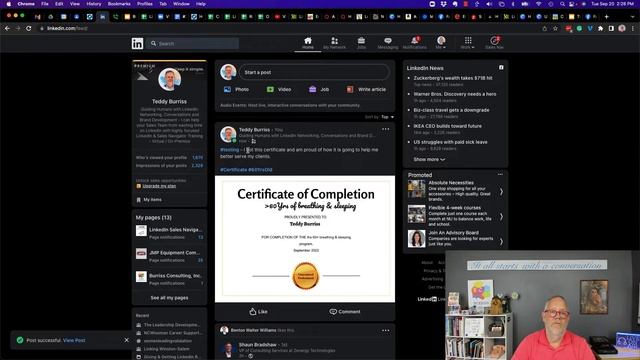Open the Apple menu
640x360 pixels.
point(8,4)
